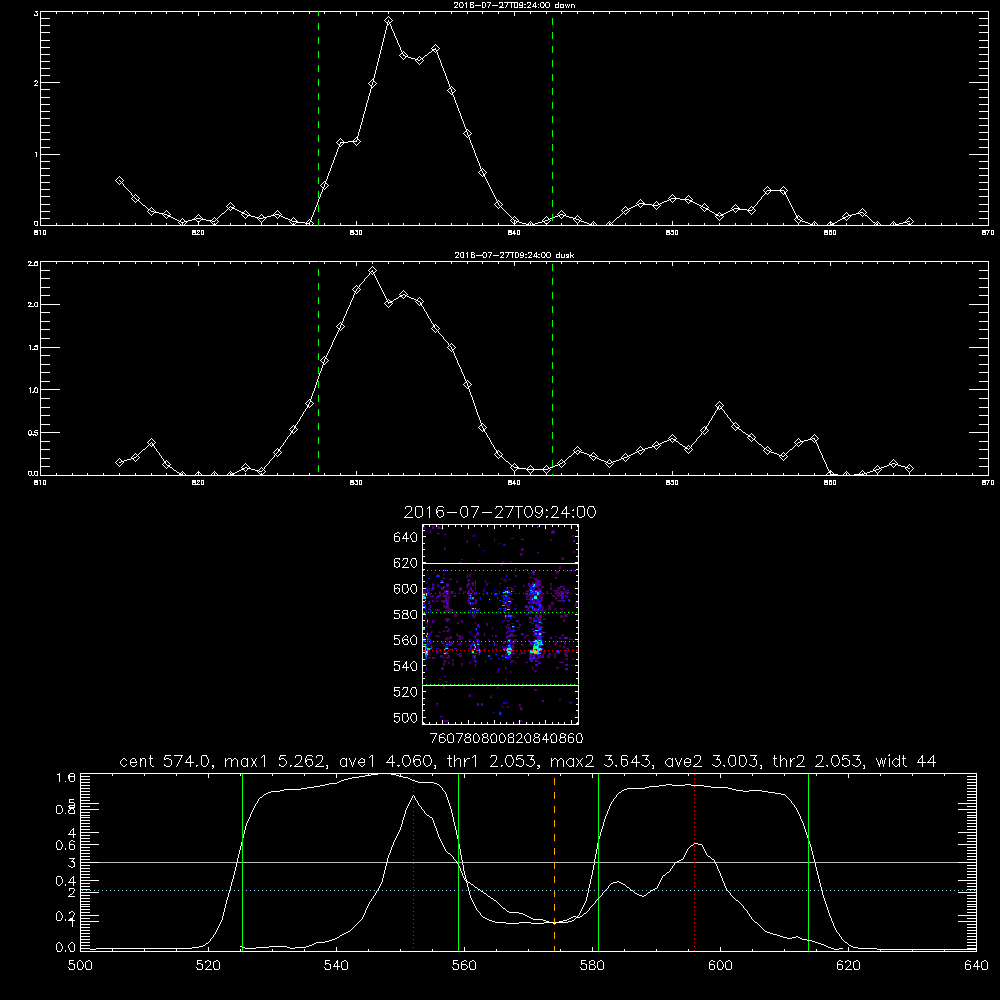Click the y-axis label '0.0' of the bottom plot

tap(66, 948)
